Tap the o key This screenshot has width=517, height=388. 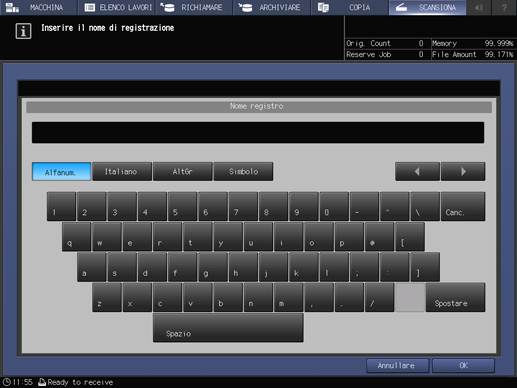click(319, 237)
